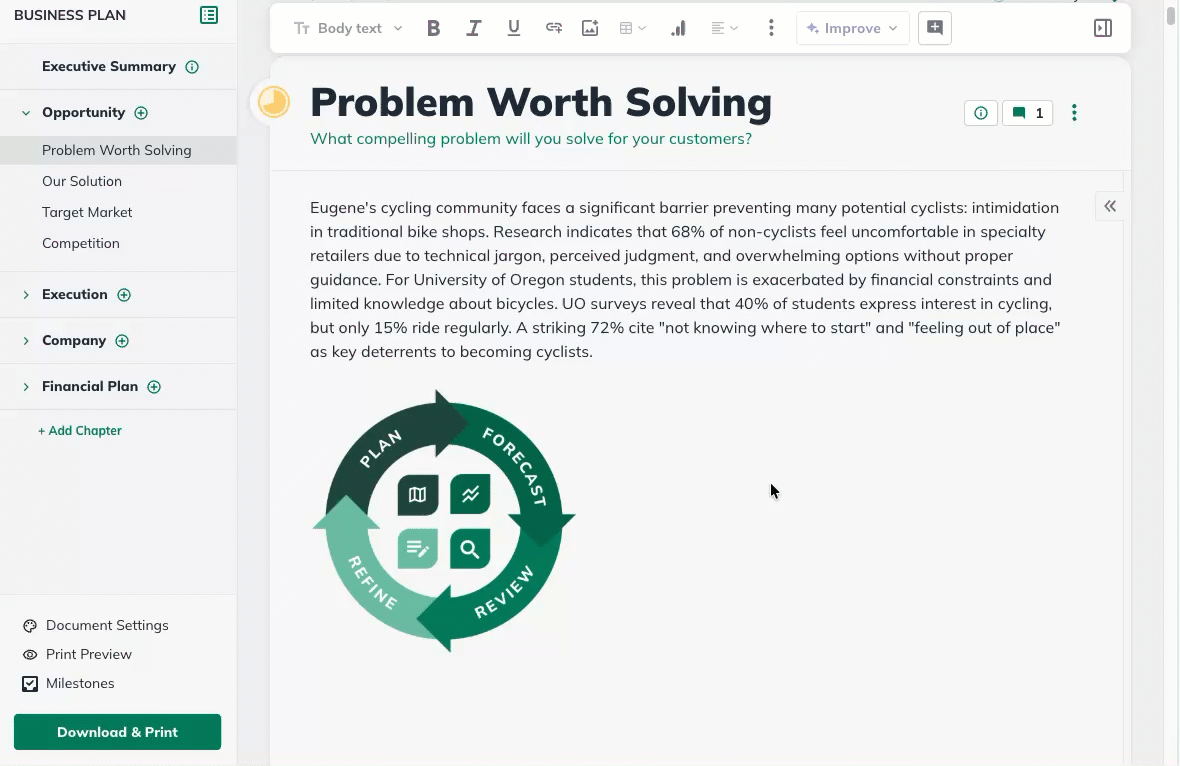Insert a hyperlink with link icon
1180x766 pixels.
(x=554, y=29)
